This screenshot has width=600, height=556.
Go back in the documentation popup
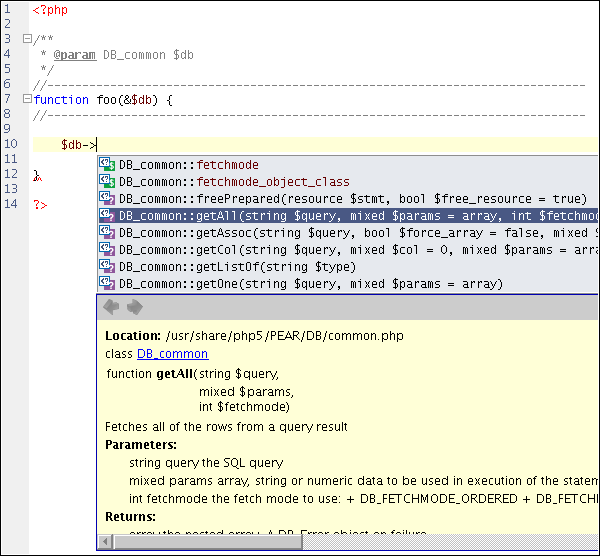click(x=111, y=307)
